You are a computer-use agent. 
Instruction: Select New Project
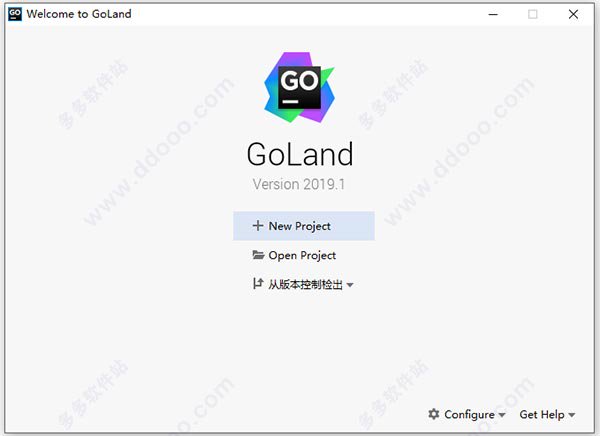(304, 226)
